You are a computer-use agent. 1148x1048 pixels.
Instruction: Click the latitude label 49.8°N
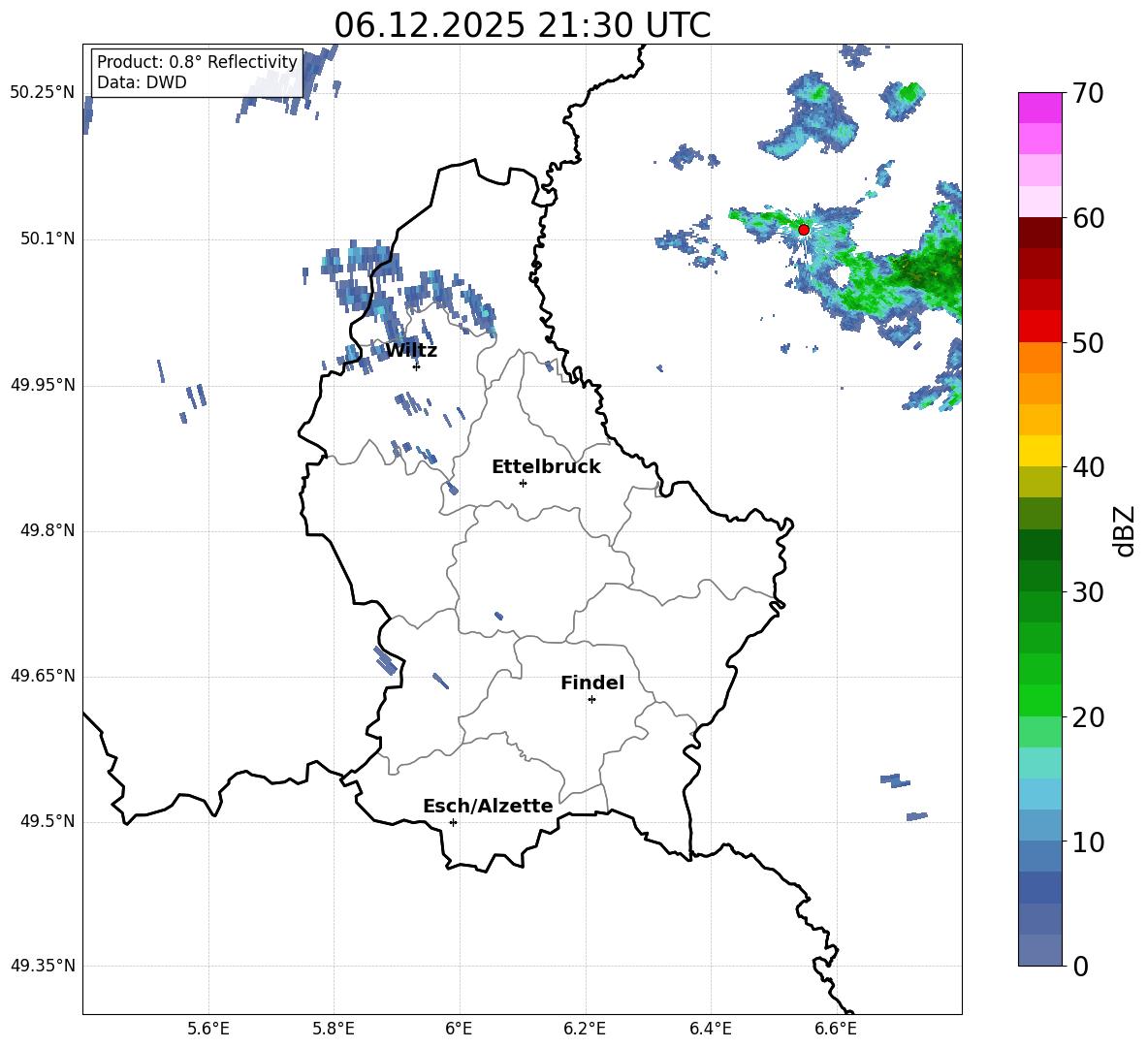(48, 530)
